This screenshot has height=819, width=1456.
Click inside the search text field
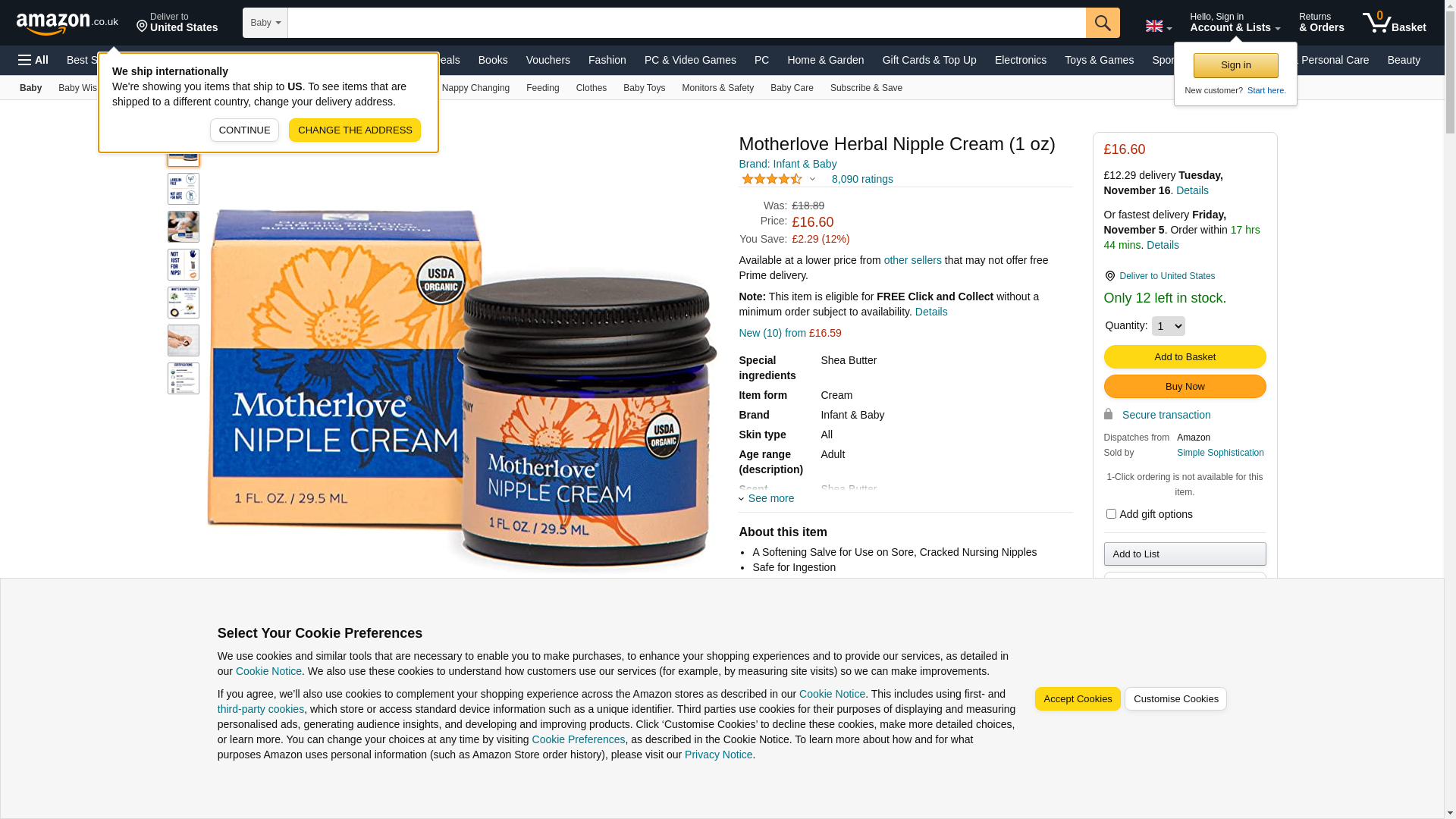(687, 23)
